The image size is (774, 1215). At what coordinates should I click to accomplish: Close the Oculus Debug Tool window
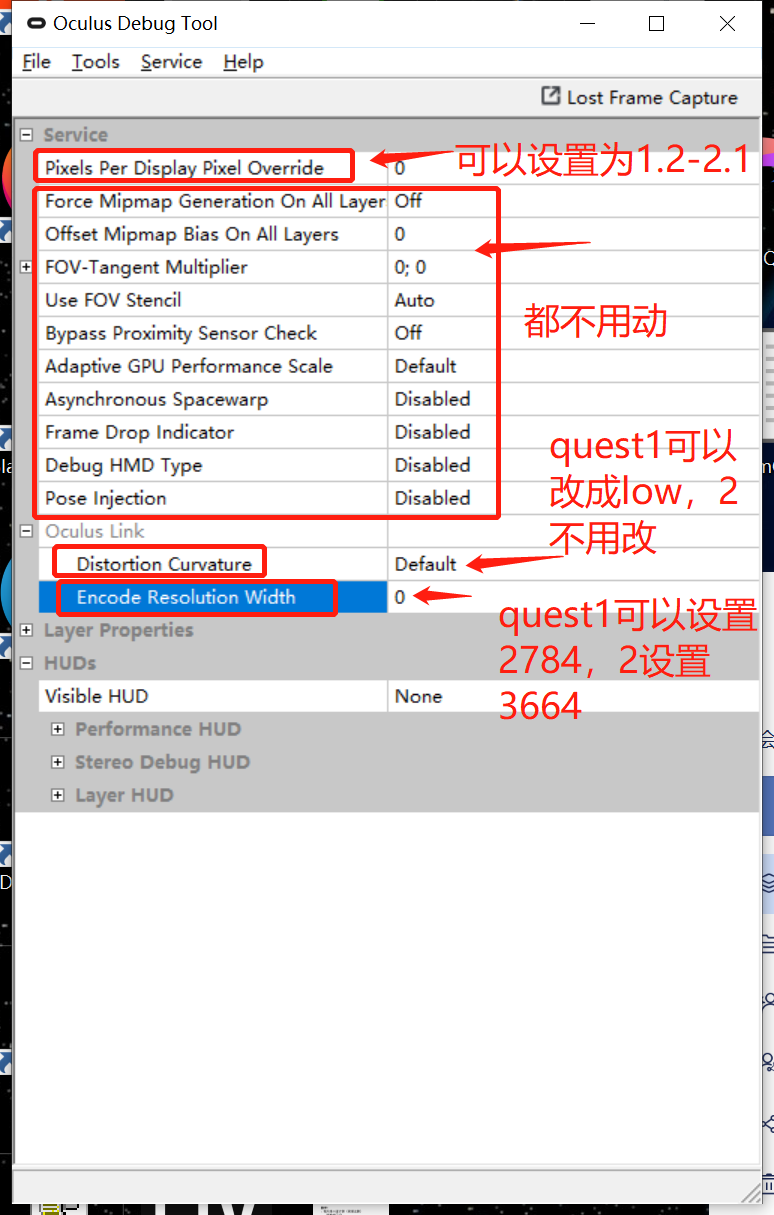(x=728, y=24)
